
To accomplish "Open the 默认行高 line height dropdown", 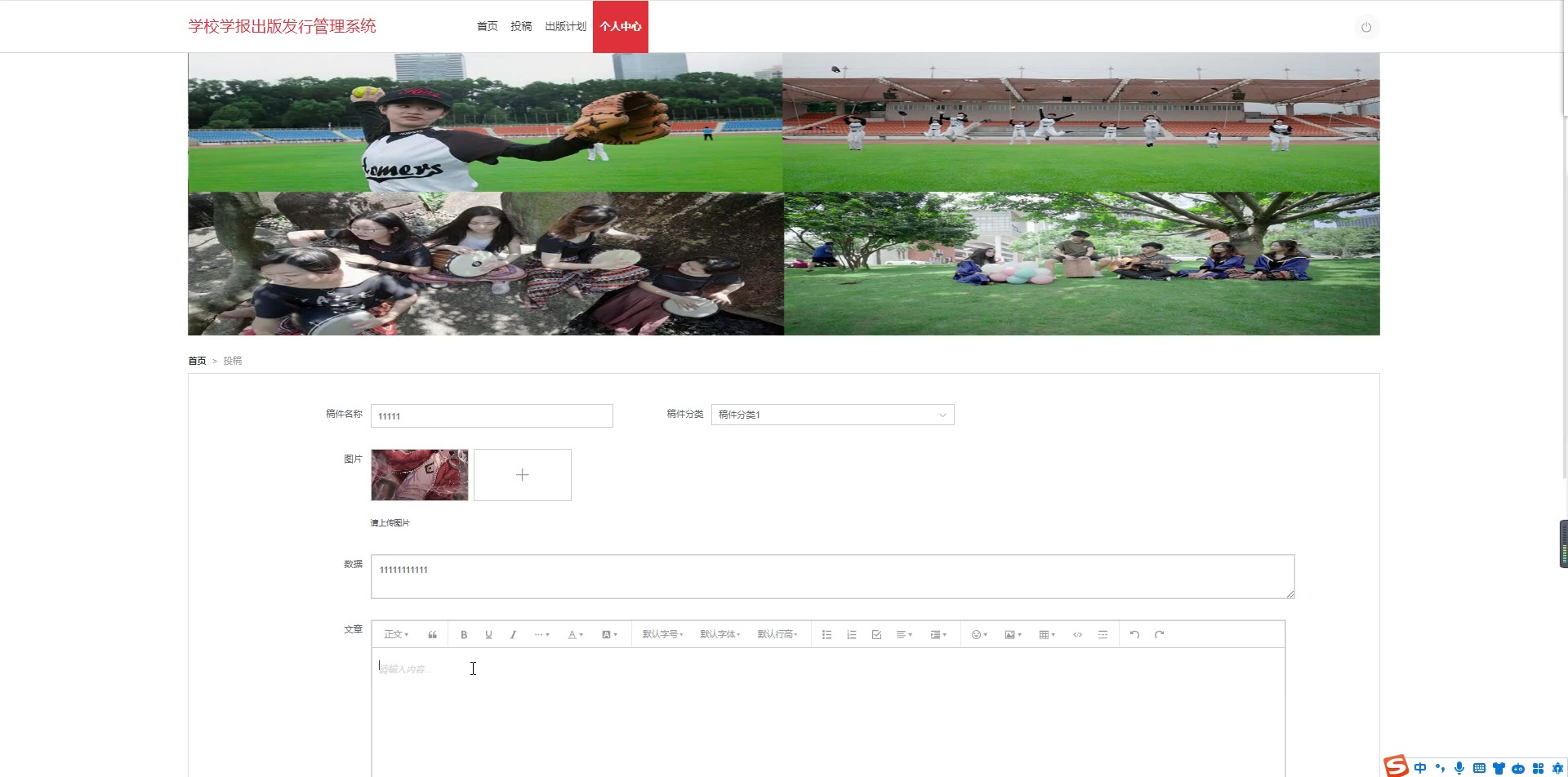I will [x=777, y=635].
